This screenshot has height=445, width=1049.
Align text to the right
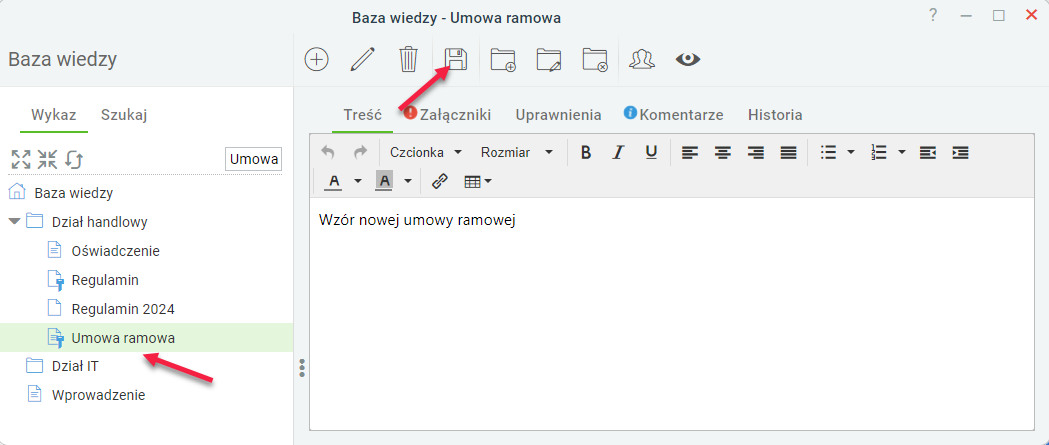coord(756,153)
